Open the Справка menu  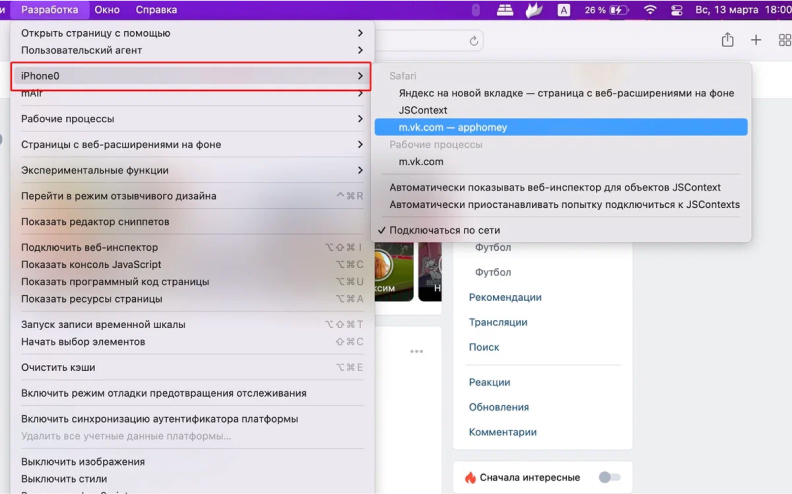(156, 10)
